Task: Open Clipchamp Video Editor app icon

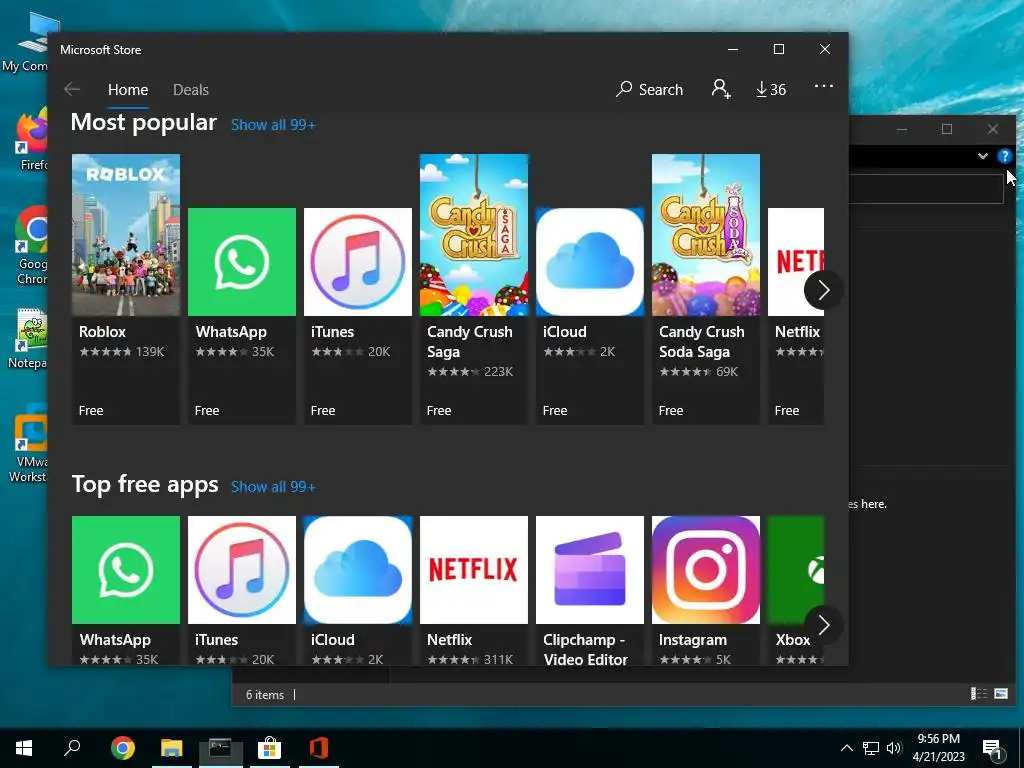Action: click(x=590, y=569)
